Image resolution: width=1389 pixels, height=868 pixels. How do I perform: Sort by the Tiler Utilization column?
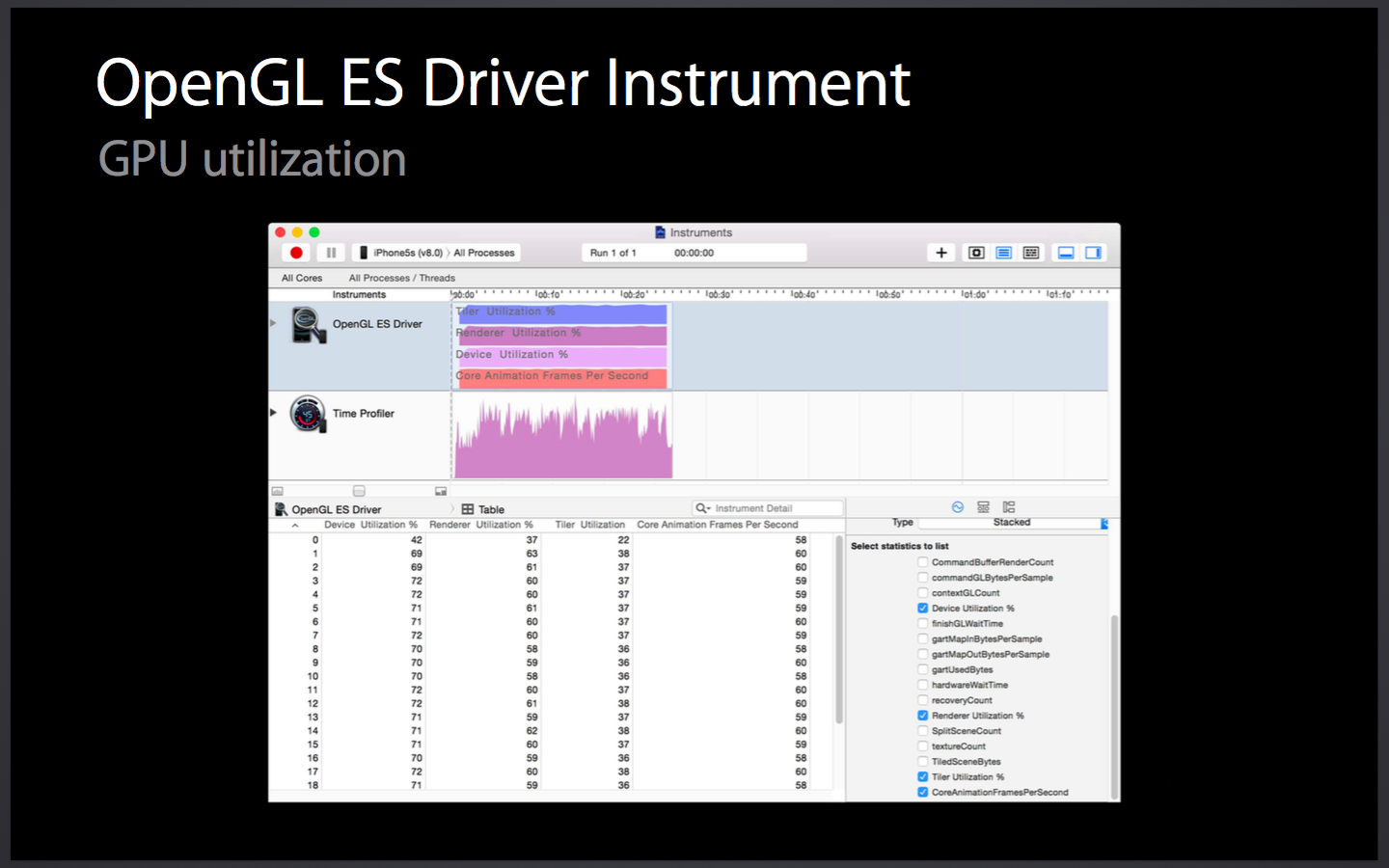click(x=590, y=525)
